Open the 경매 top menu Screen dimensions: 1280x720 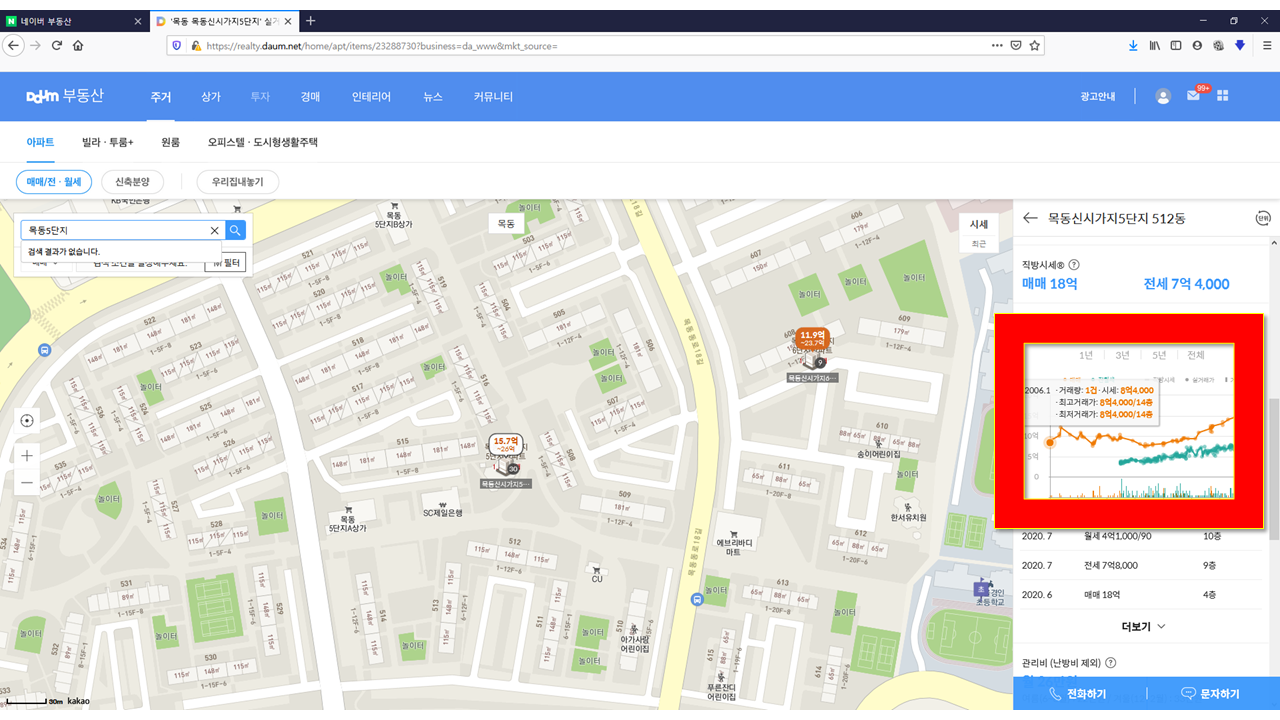coord(310,96)
